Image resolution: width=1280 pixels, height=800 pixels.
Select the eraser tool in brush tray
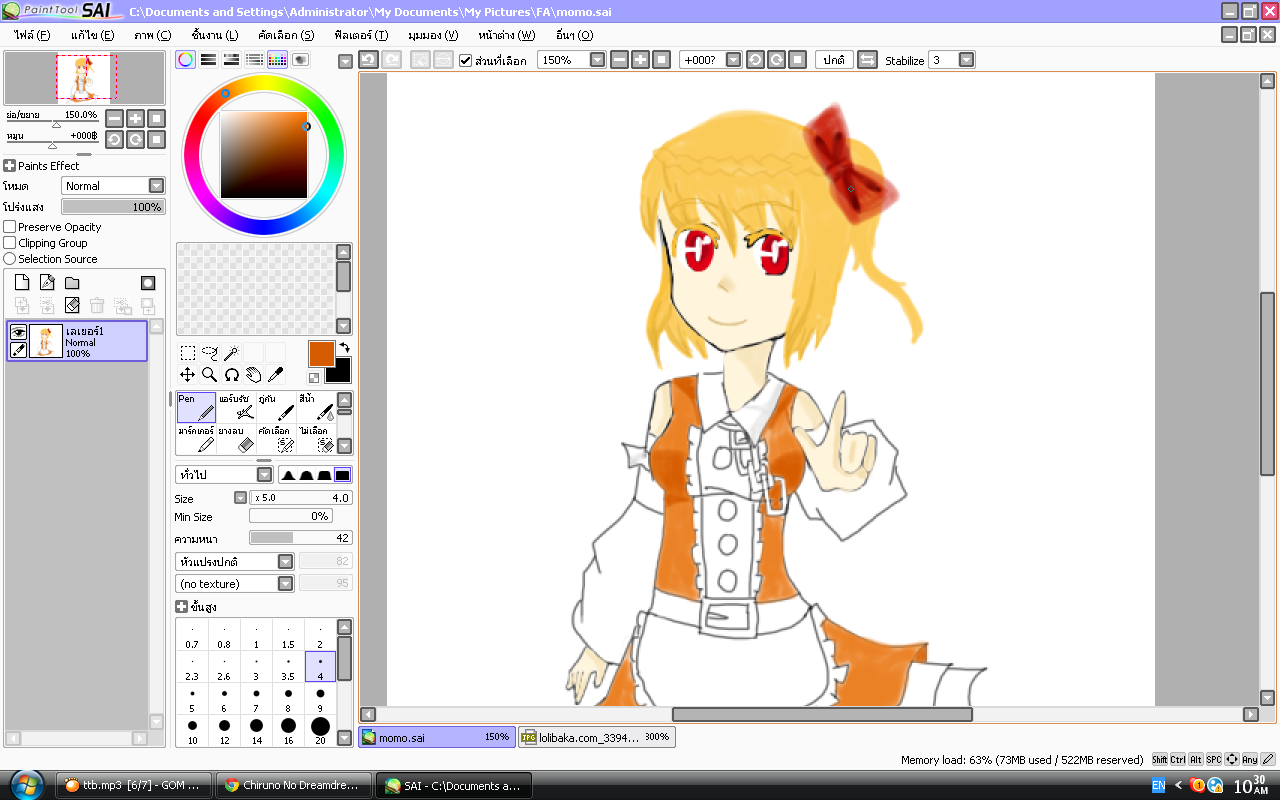coord(236,439)
